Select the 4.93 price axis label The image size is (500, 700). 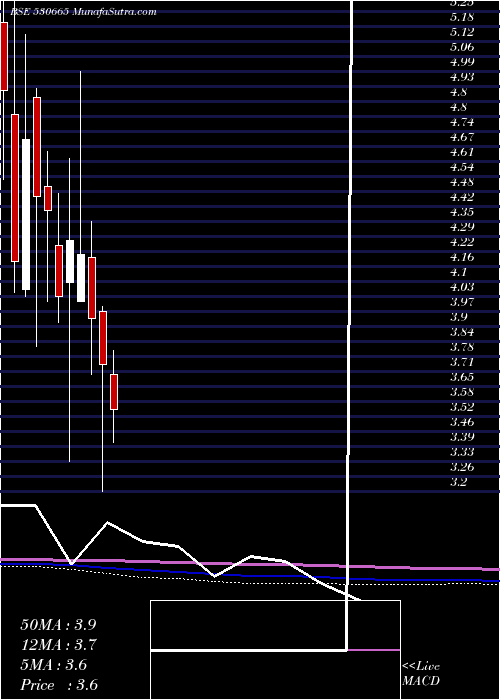point(462,77)
